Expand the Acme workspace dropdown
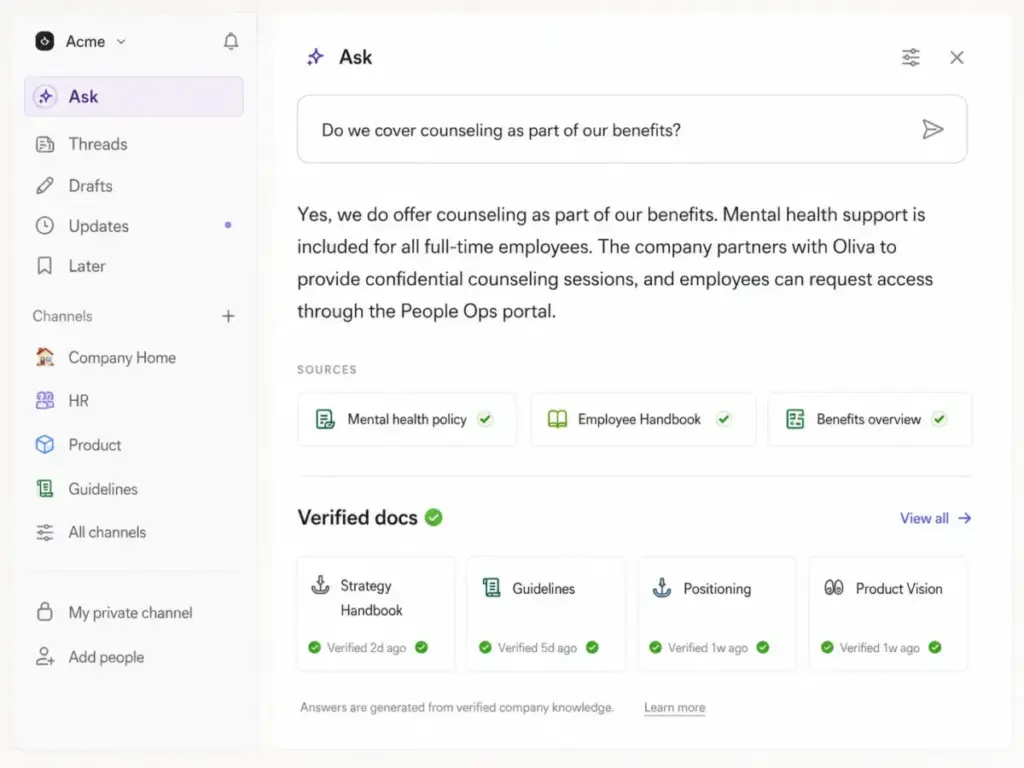1024x768 pixels. point(121,42)
